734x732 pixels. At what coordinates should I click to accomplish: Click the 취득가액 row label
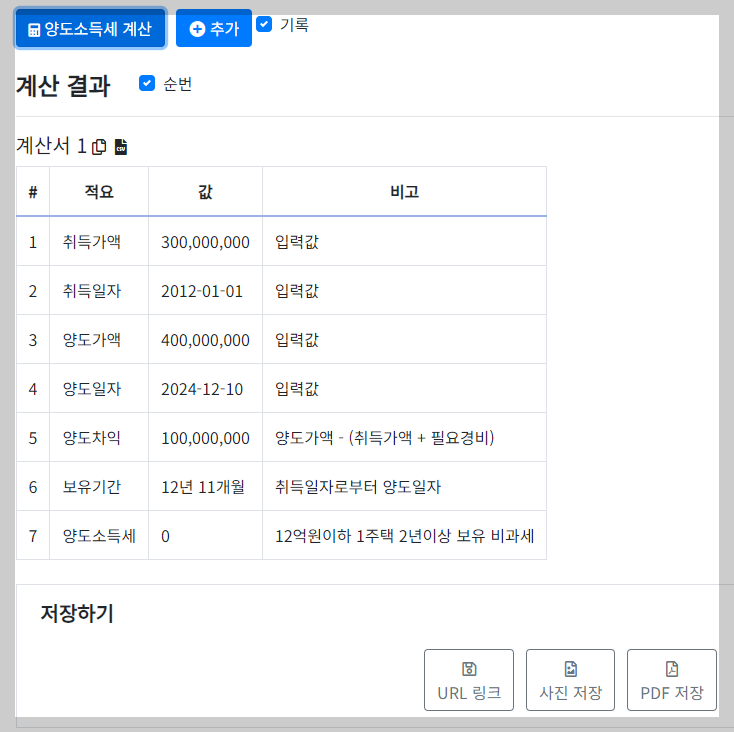tap(92, 242)
